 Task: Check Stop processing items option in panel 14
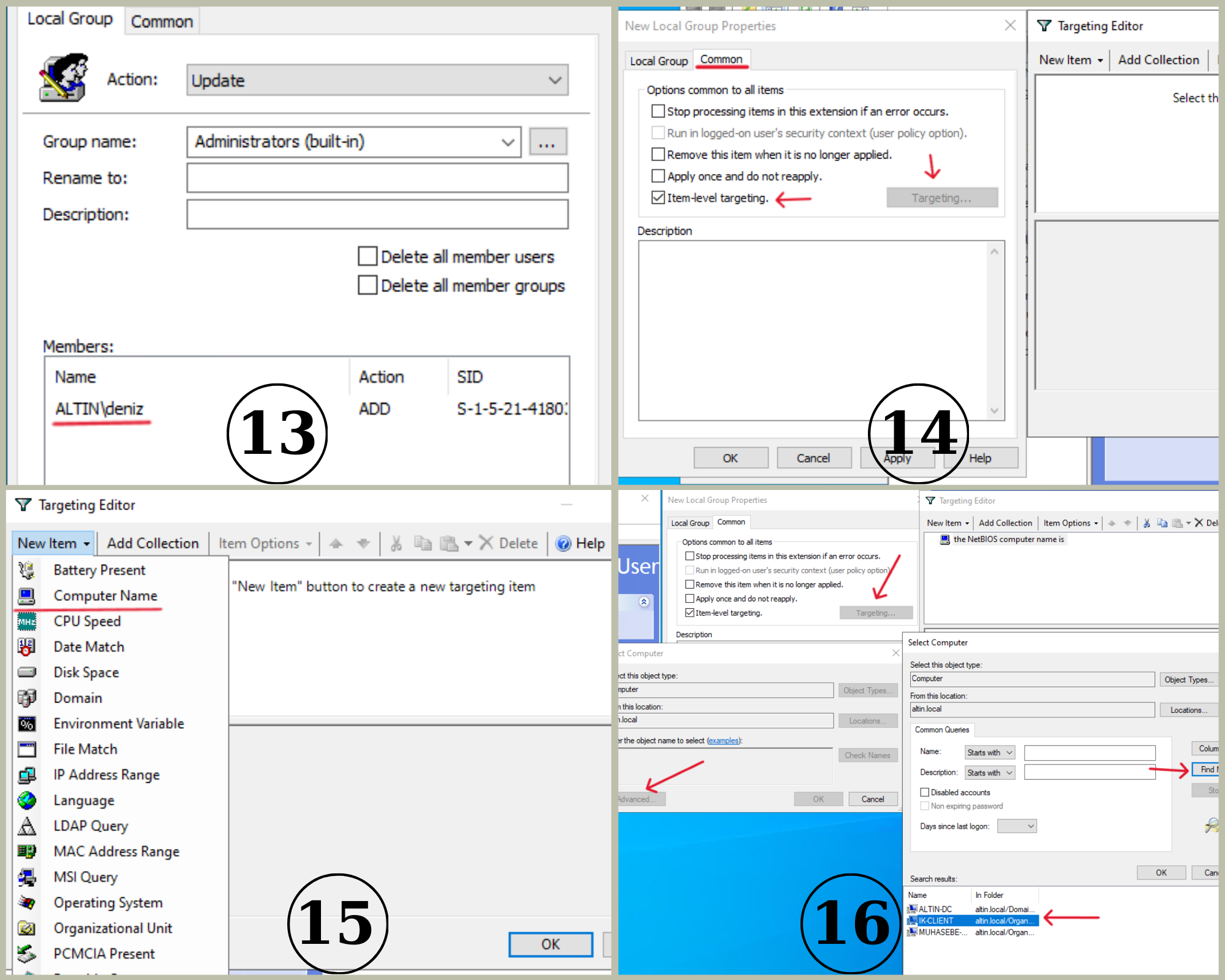click(x=658, y=111)
